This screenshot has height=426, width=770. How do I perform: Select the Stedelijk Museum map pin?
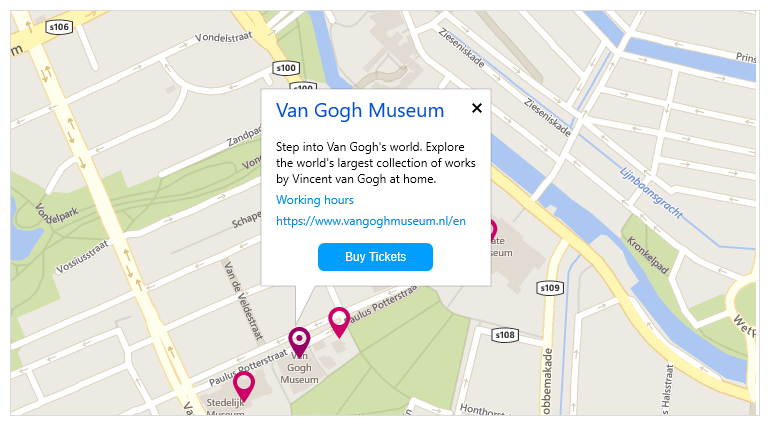point(244,386)
